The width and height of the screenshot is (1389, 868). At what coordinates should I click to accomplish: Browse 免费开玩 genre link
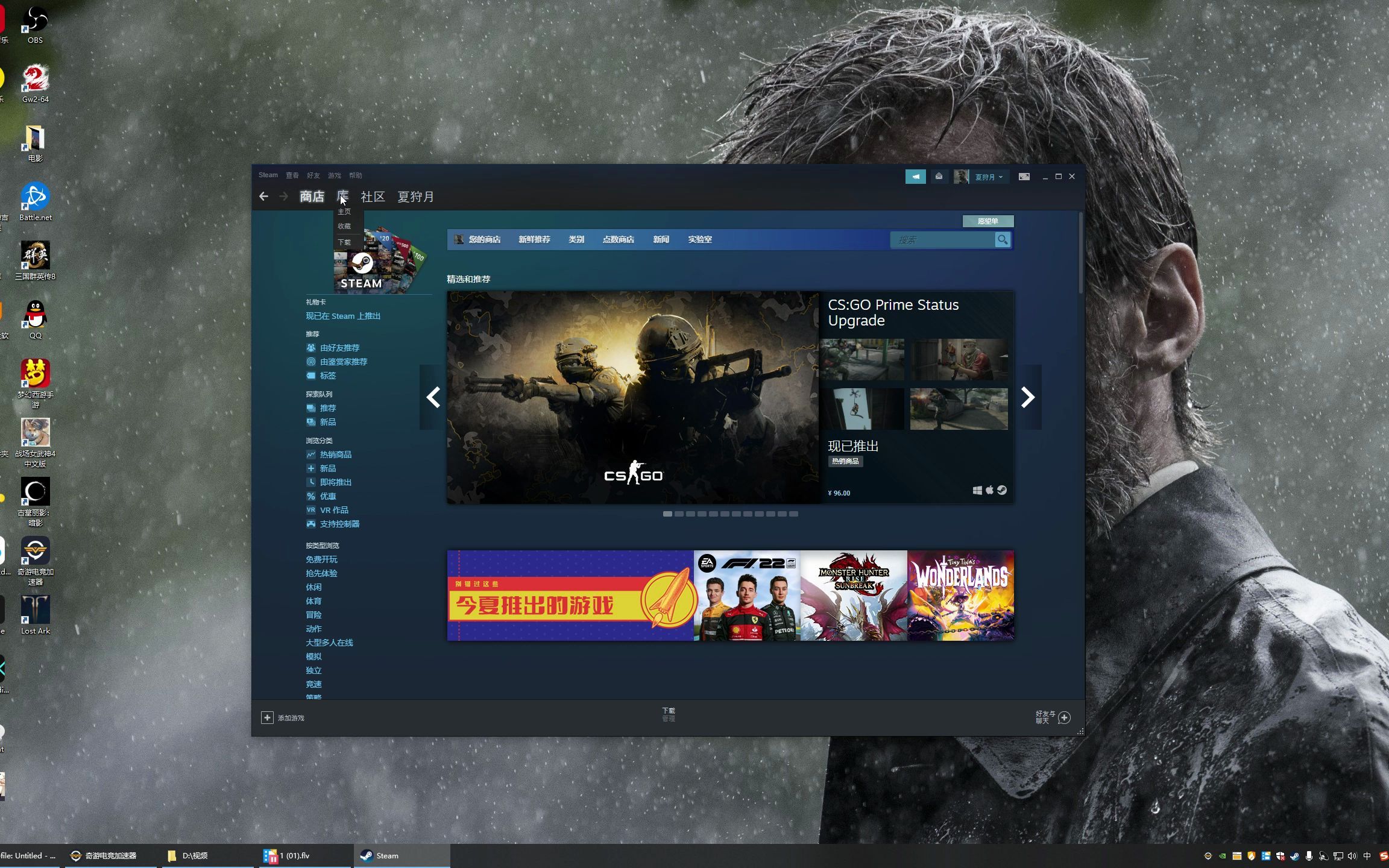click(321, 559)
